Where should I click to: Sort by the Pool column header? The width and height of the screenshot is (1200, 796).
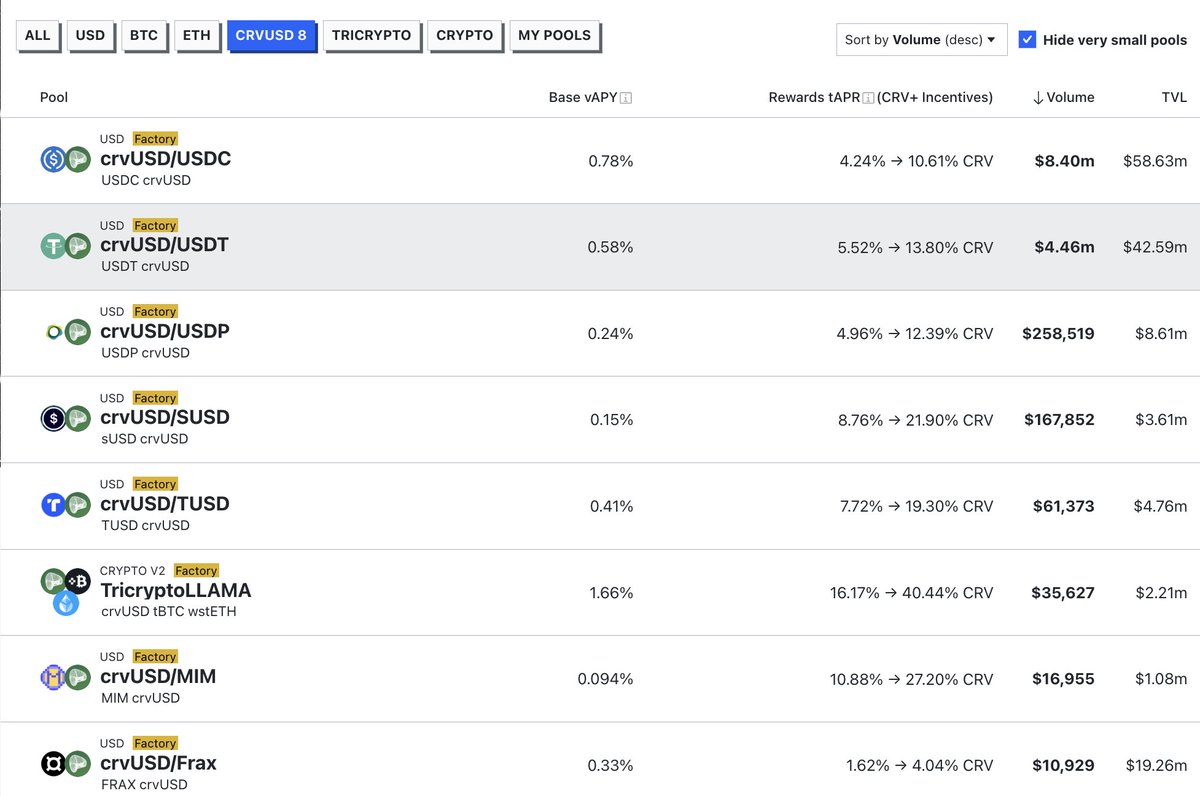pos(54,98)
